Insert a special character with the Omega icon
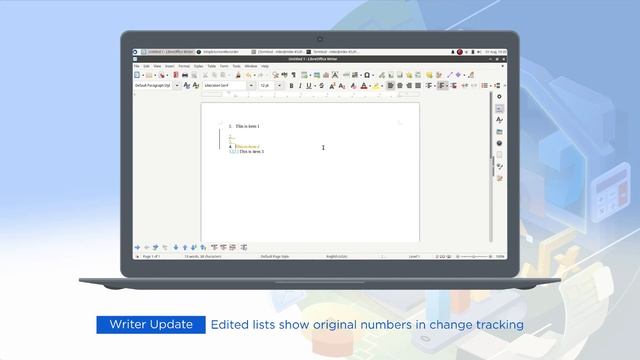This screenshot has height=360, width=640. click(367, 75)
